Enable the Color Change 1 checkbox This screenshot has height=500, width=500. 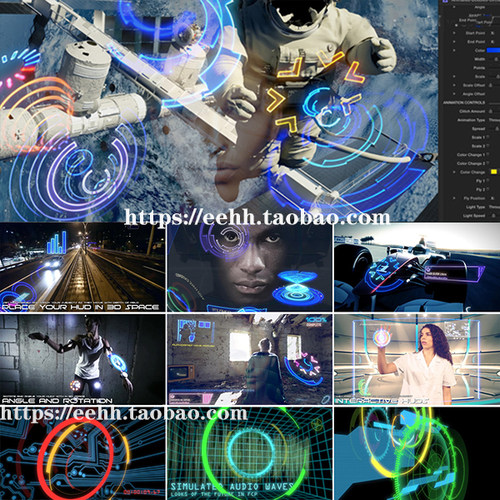(488, 154)
